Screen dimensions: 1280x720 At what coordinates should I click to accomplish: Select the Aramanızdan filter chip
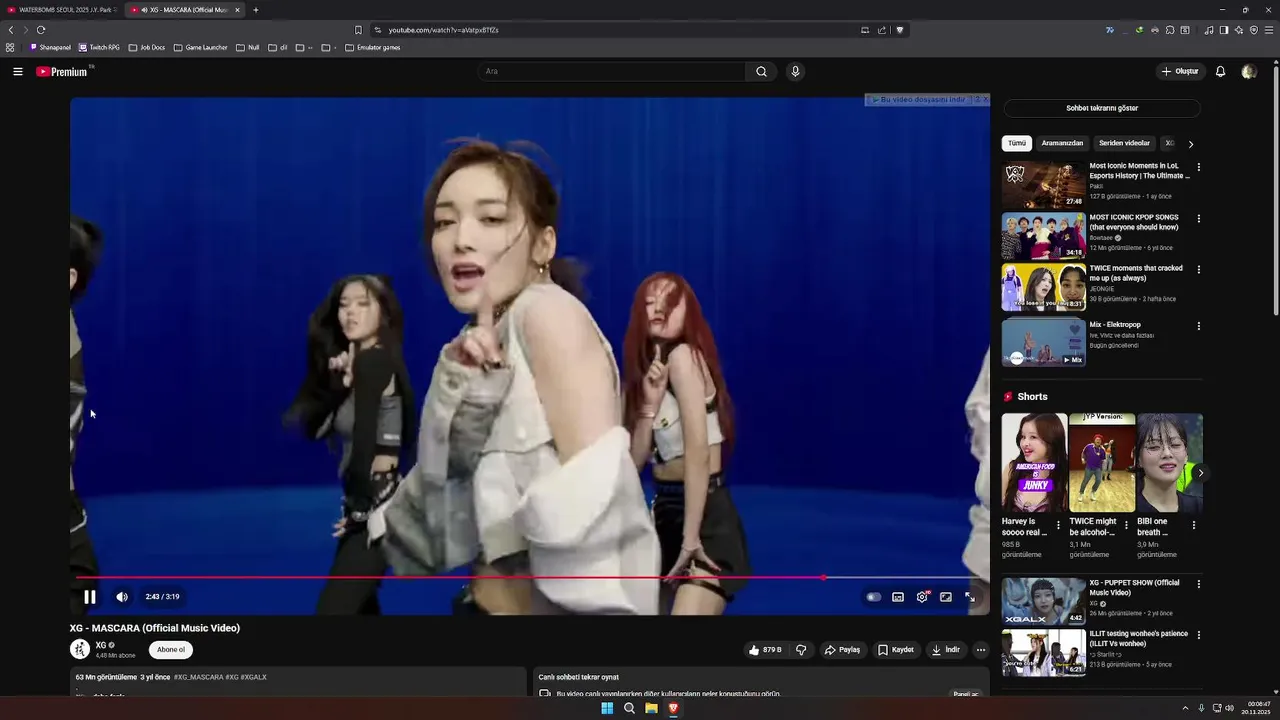coord(1062,143)
